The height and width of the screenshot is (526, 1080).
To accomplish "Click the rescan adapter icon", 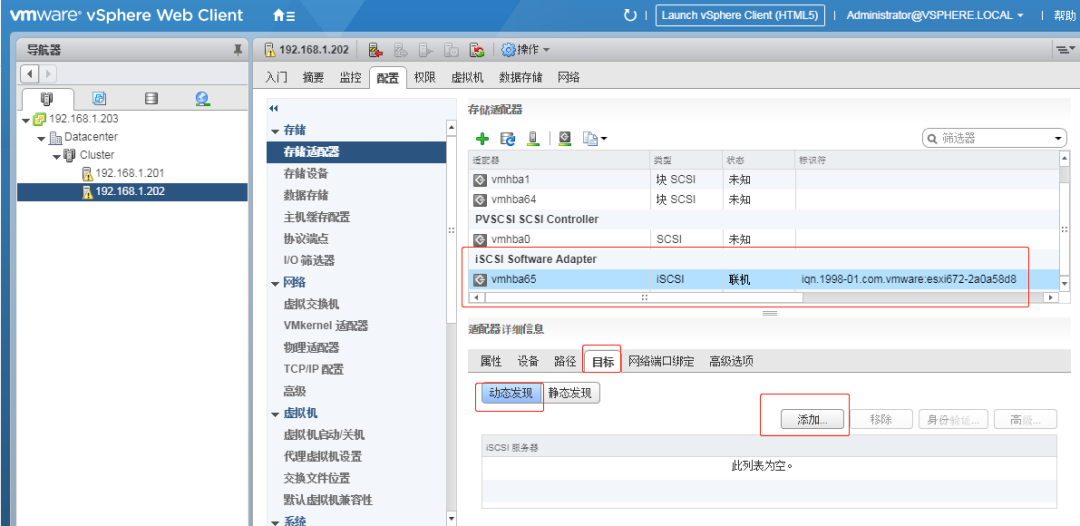I will 565,138.
